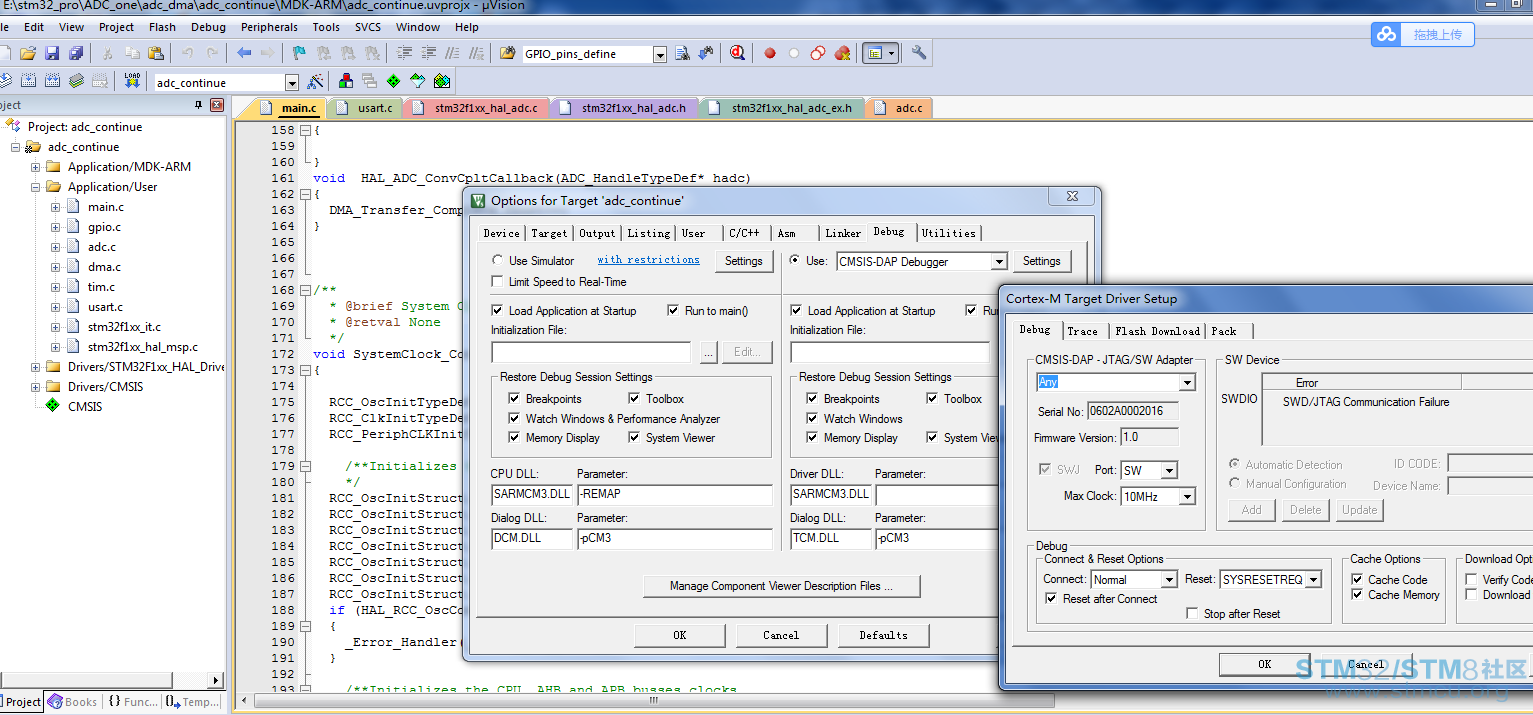Click the Navigate Backwards blue arrow
The width and height of the screenshot is (1533, 715).
click(x=245, y=53)
